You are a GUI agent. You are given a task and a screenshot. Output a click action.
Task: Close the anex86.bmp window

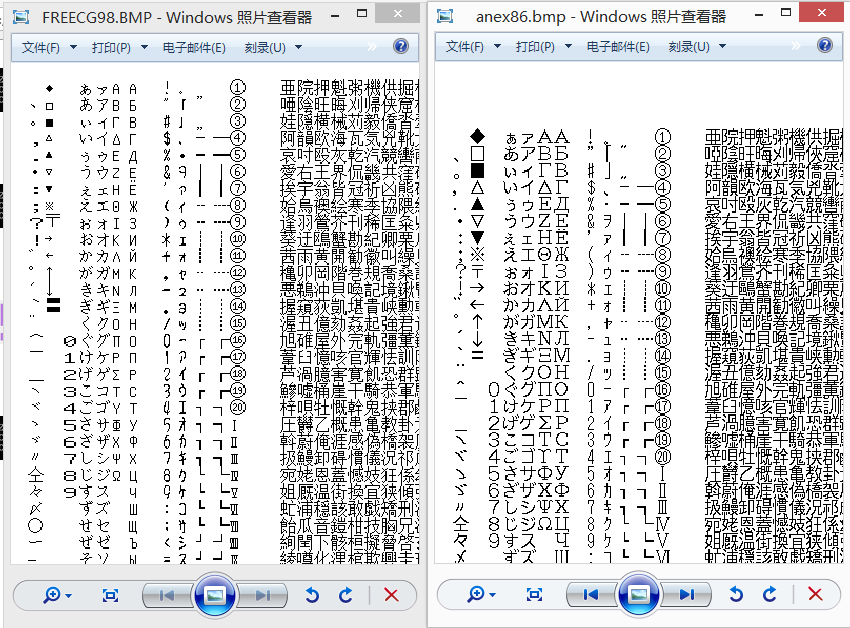click(822, 12)
